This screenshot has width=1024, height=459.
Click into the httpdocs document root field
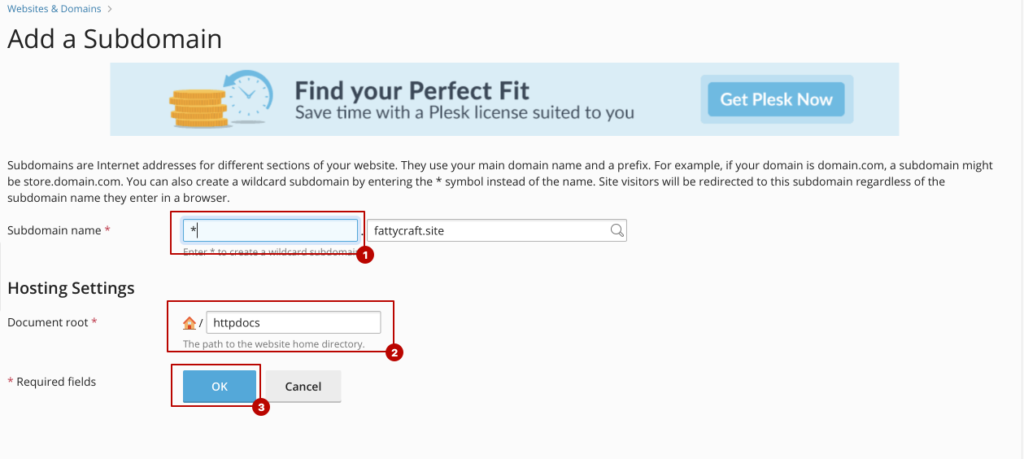click(x=293, y=323)
